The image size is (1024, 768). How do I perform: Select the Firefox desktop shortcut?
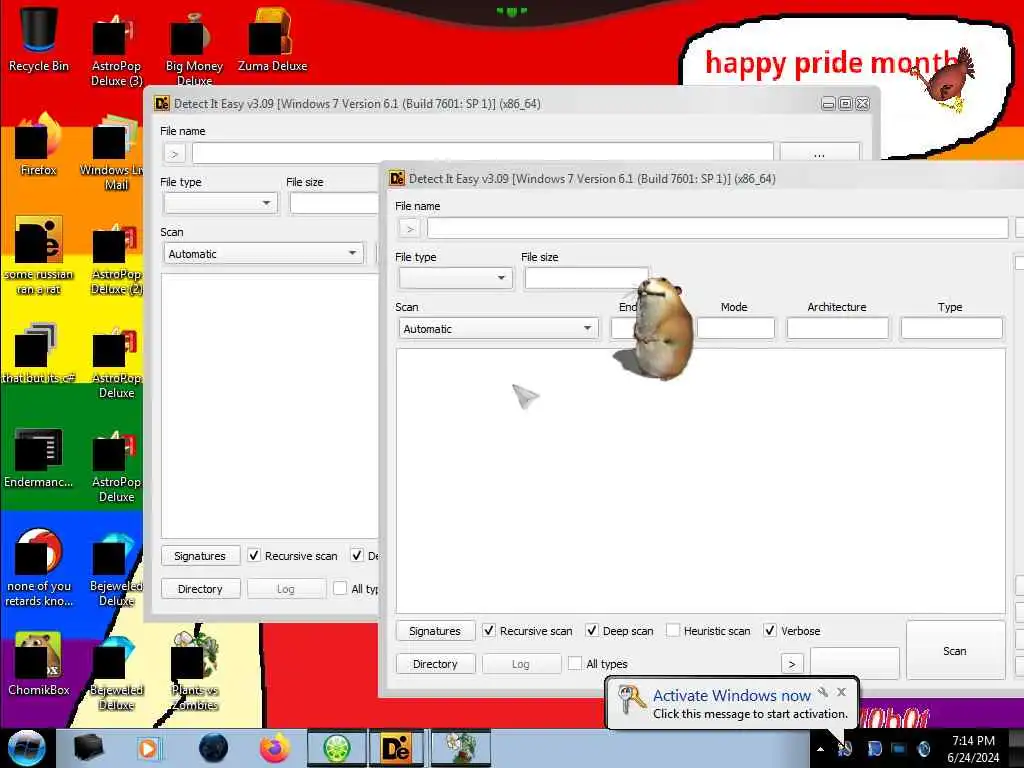39,145
